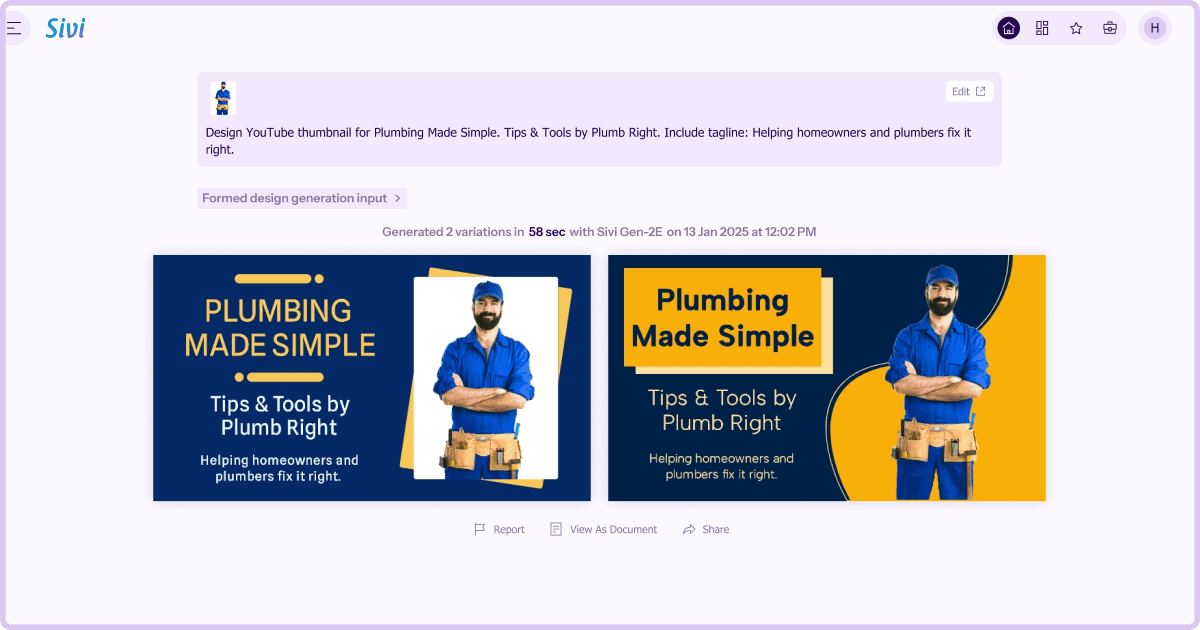The height and width of the screenshot is (630, 1200).
Task: Open the left Plumbing Made Simple thumbnail variation
Action: coord(371,377)
